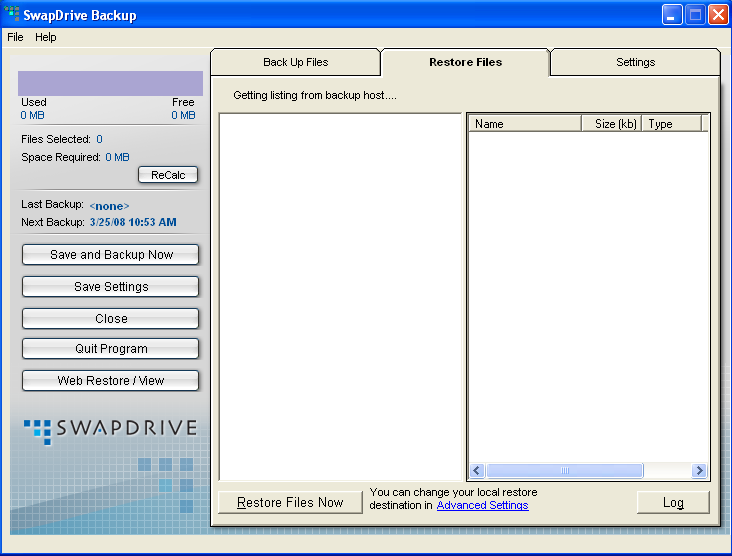
Task: Click the left scroll arrow in file list
Action: click(477, 470)
